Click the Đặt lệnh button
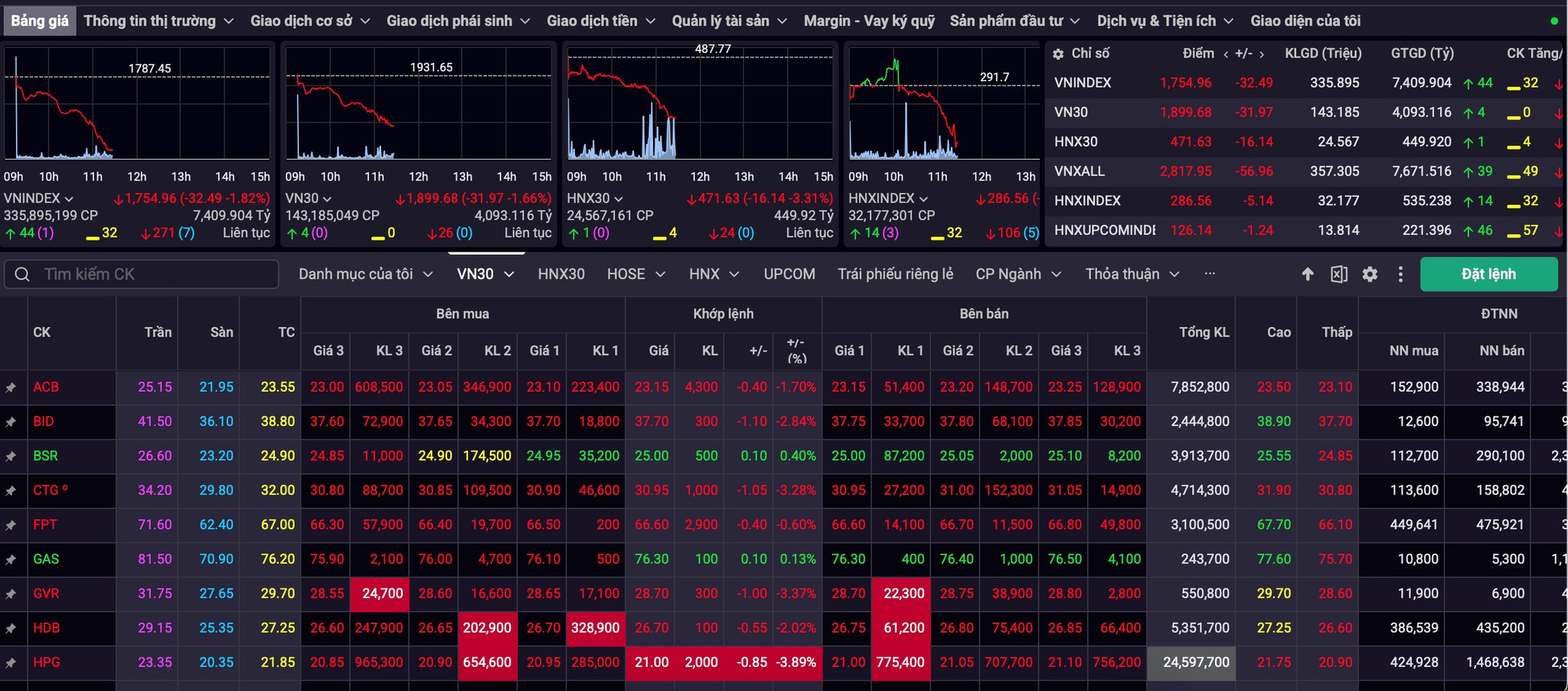The width and height of the screenshot is (1568, 691). 1488,274
